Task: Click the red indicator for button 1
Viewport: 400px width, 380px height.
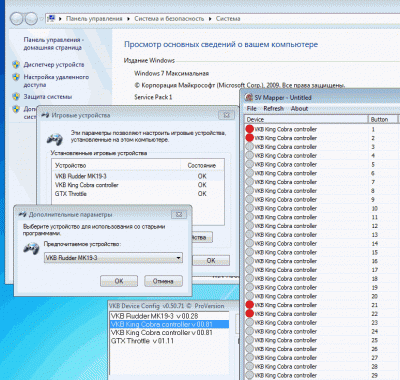Action: [x=249, y=129]
